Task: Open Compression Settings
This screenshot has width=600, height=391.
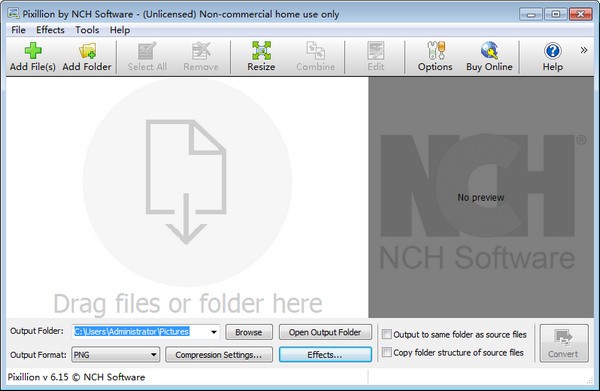Action: click(x=218, y=355)
